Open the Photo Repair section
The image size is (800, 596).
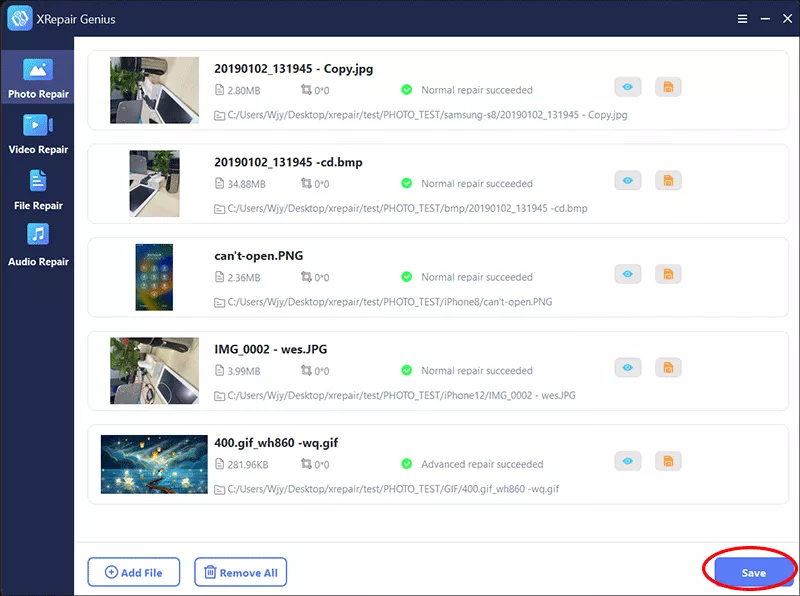[37, 79]
